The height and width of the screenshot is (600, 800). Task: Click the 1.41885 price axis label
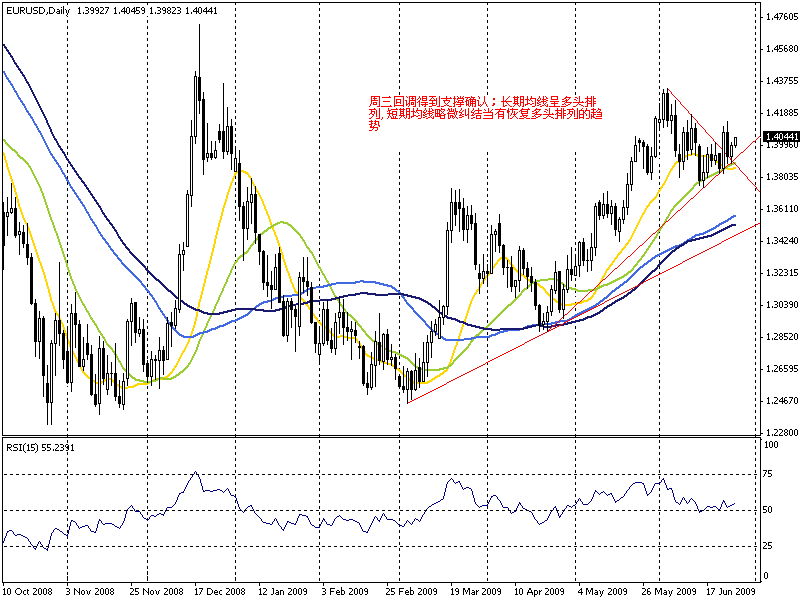782,112
